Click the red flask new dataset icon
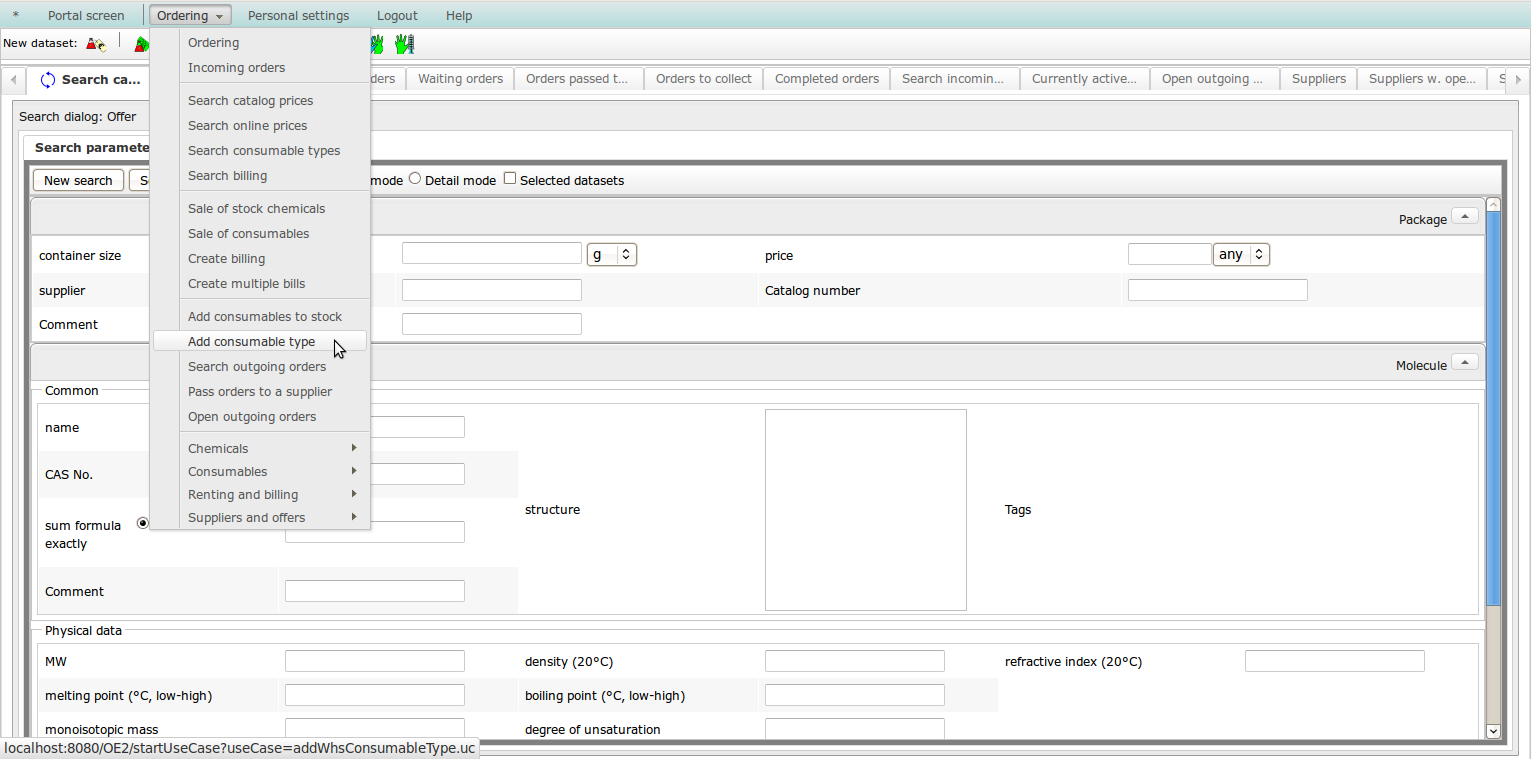 [x=96, y=44]
